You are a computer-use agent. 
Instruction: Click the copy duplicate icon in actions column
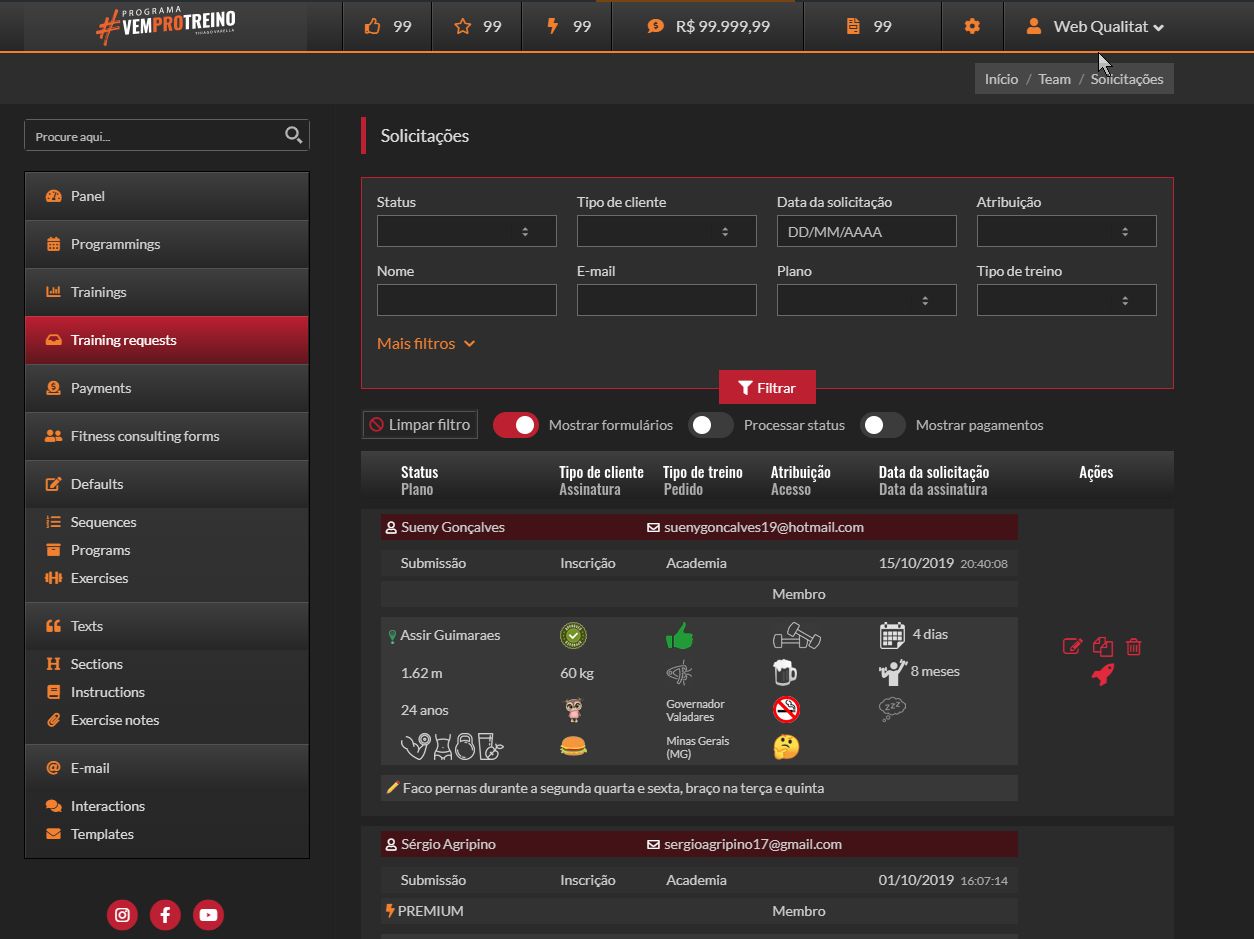(1102, 646)
